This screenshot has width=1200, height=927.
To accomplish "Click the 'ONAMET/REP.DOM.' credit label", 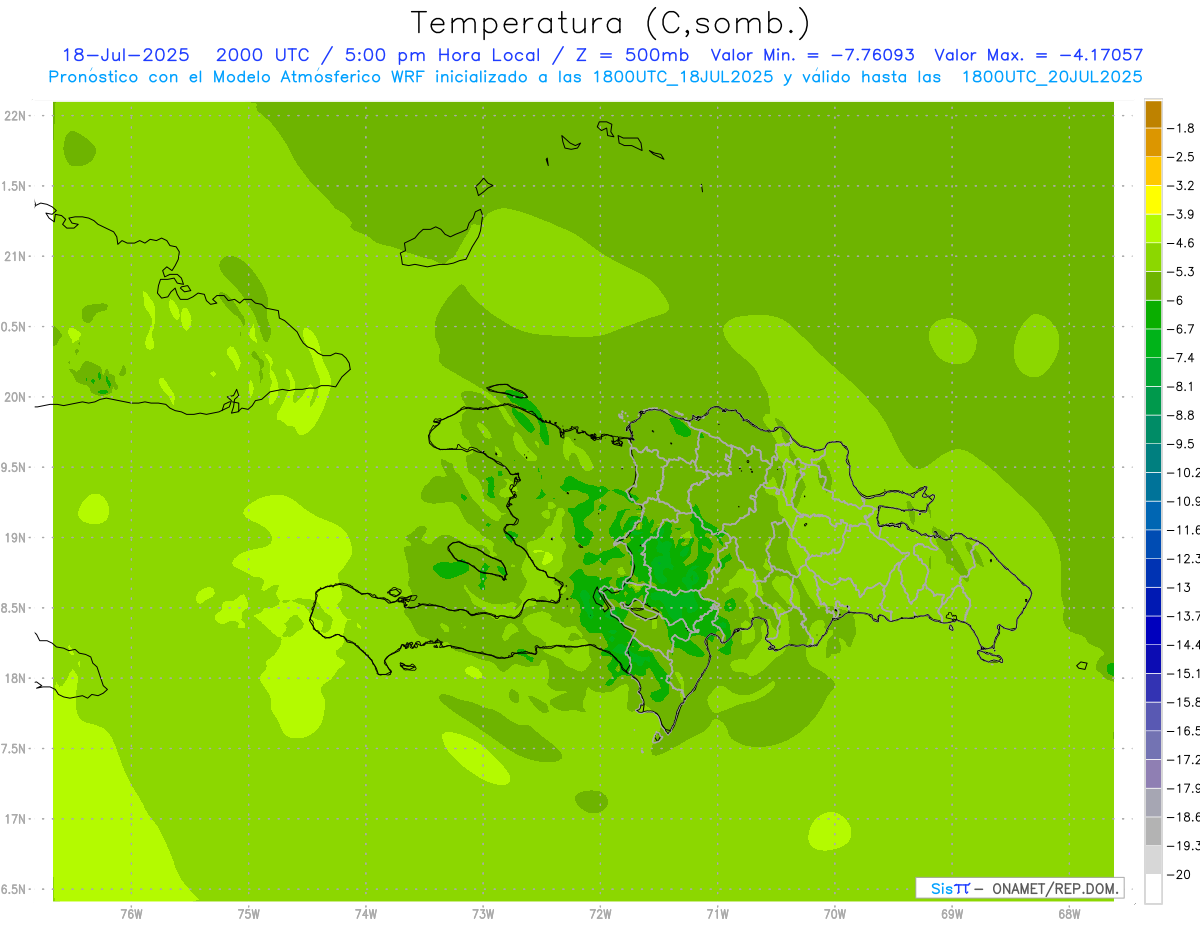I will 1055,888.
